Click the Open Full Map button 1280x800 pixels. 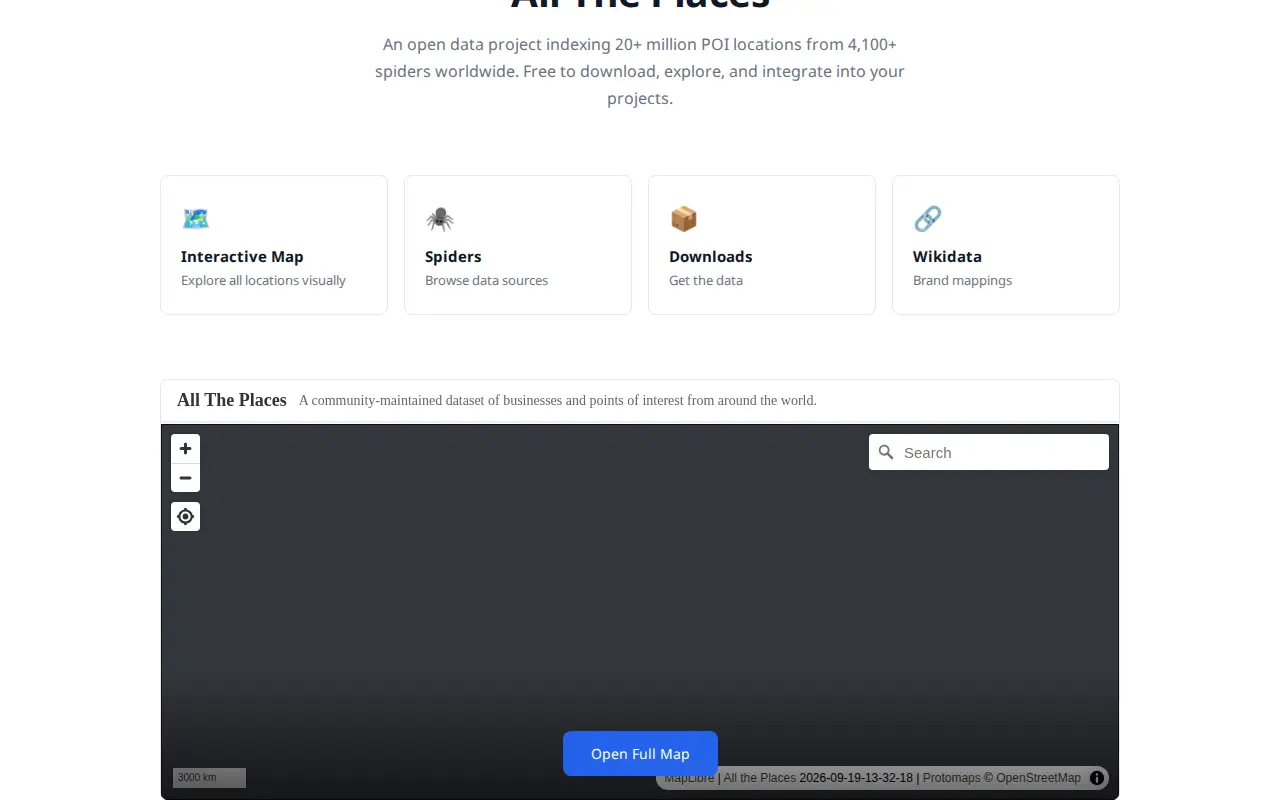(x=640, y=754)
